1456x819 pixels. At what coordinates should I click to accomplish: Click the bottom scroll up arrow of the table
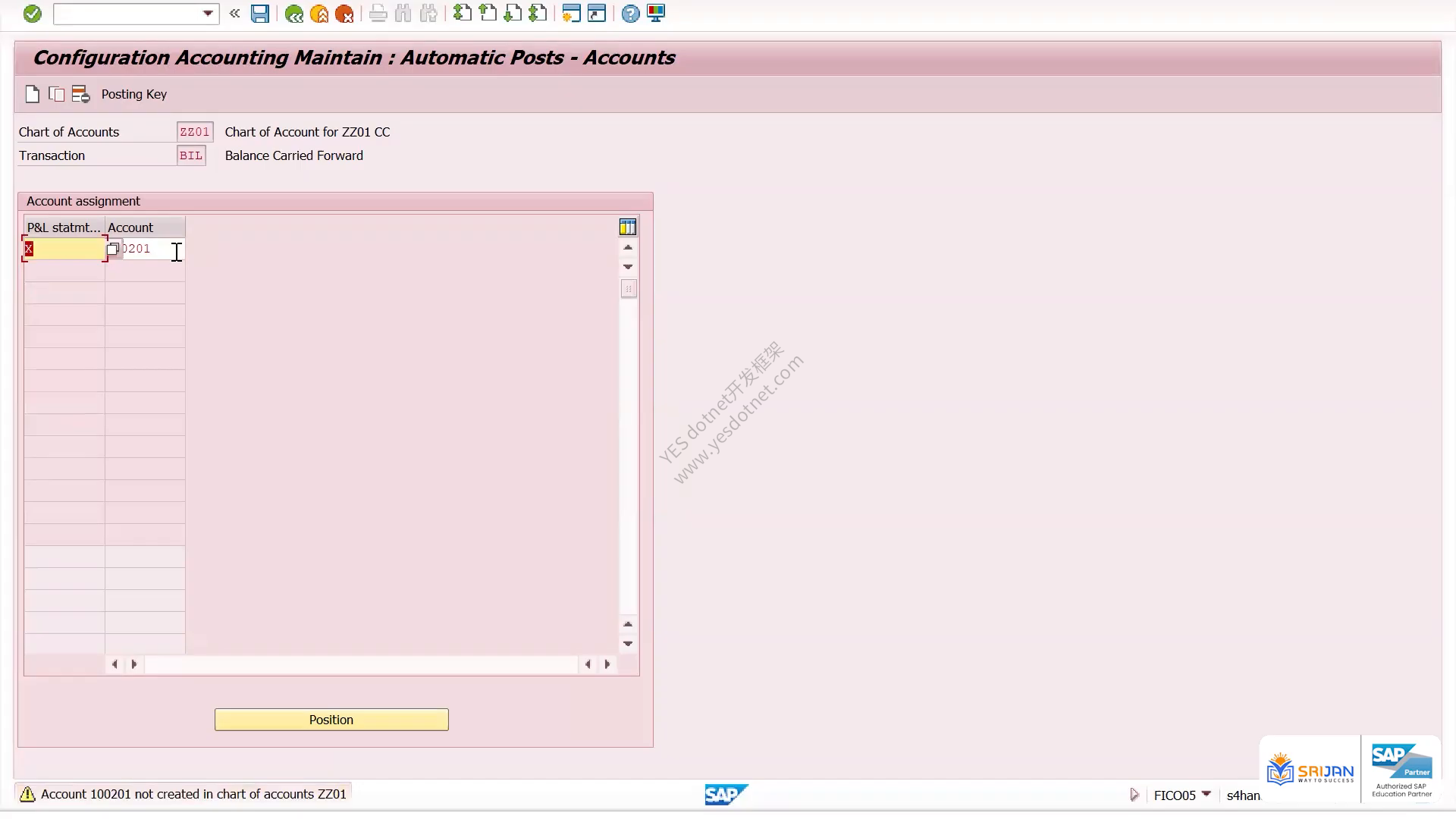(x=628, y=624)
